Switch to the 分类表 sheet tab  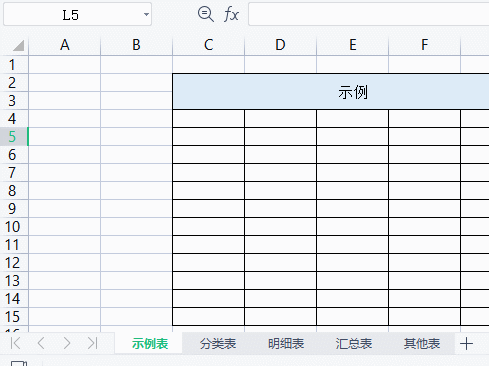(x=218, y=343)
